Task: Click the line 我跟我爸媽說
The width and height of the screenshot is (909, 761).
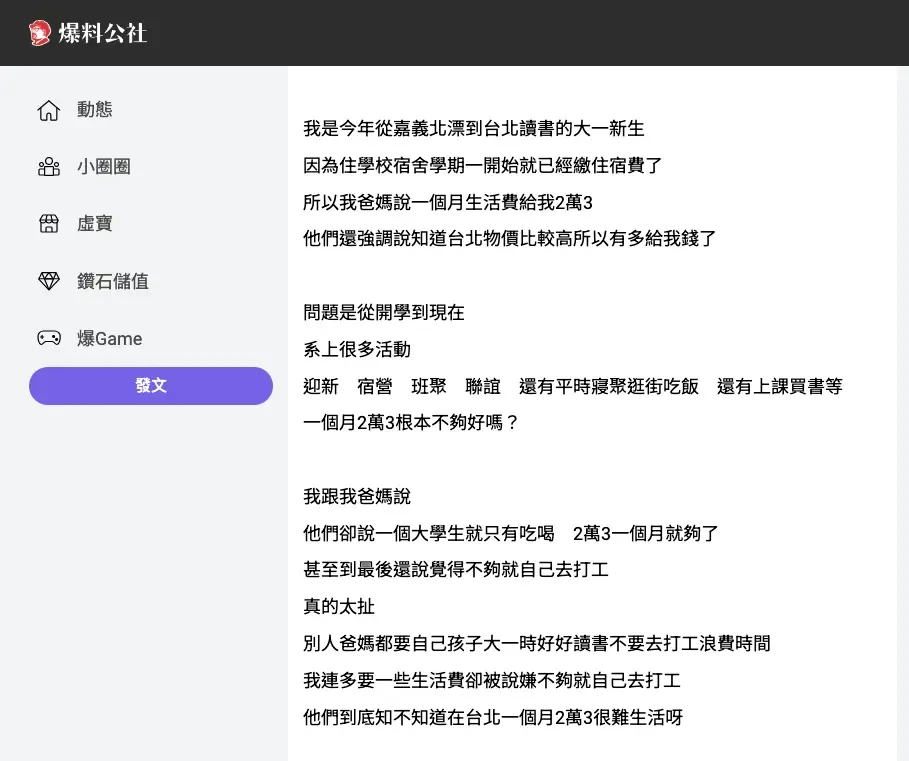Action: tap(357, 497)
